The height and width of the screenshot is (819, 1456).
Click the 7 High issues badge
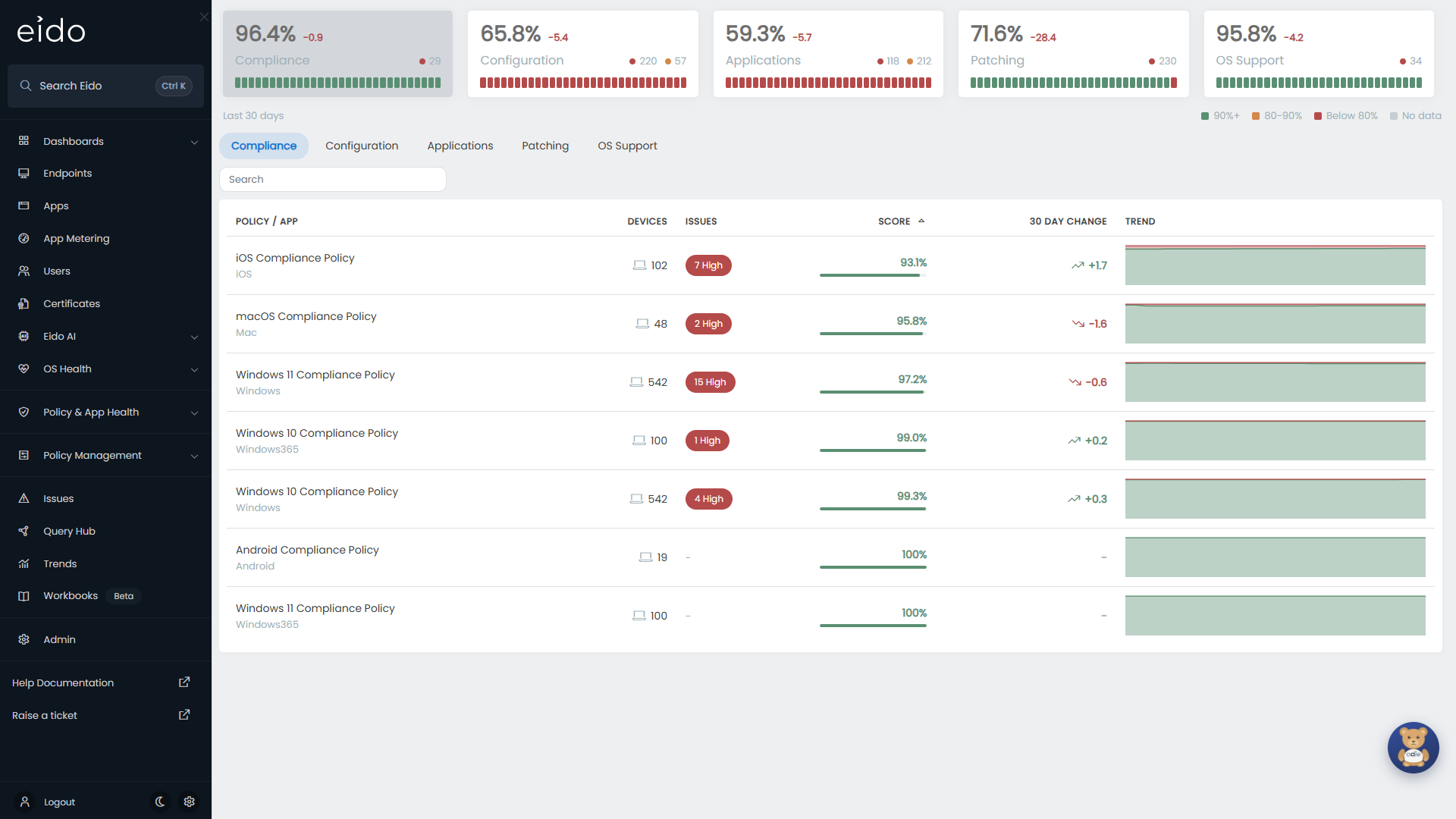pos(708,265)
